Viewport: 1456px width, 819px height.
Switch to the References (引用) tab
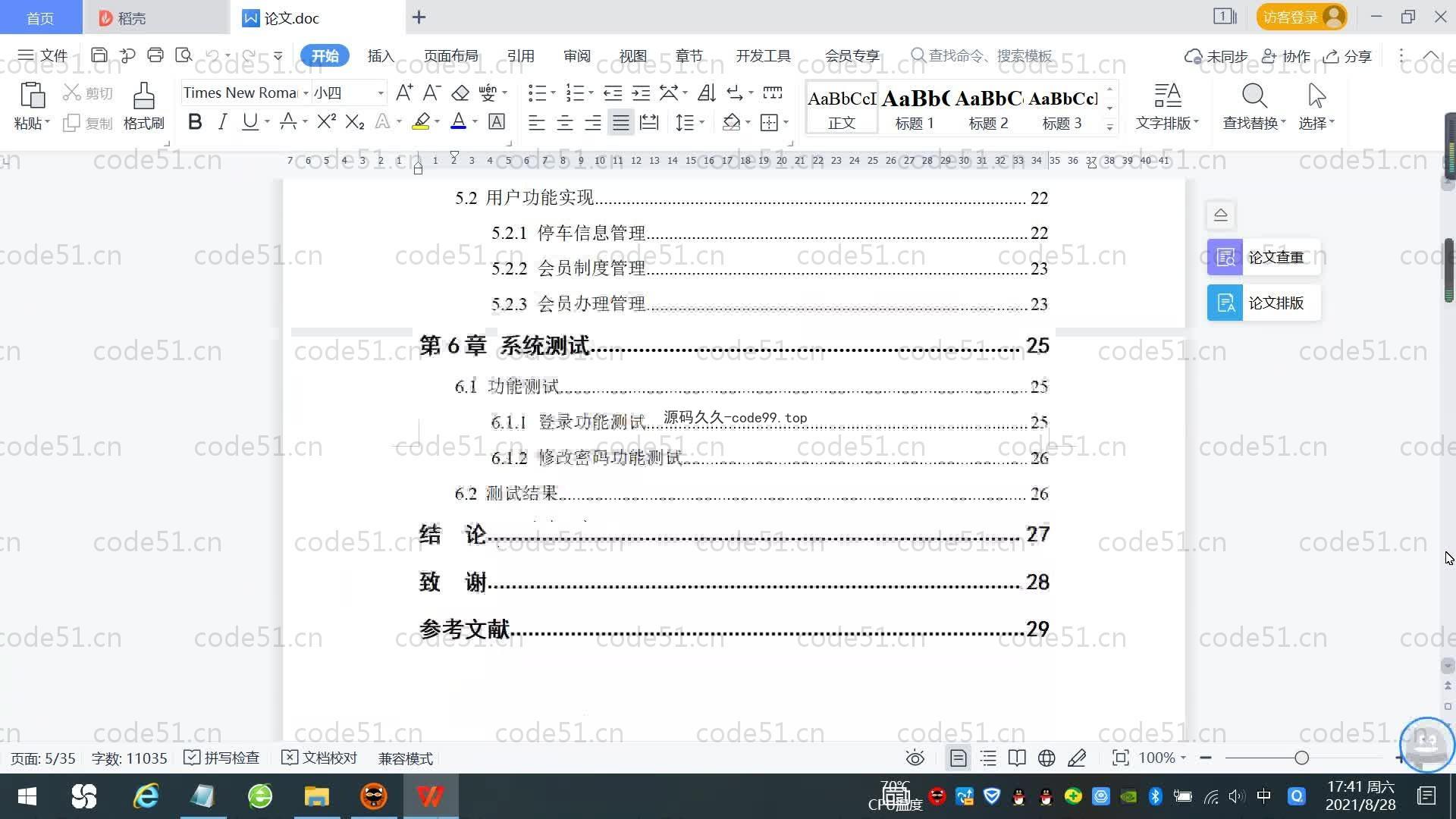(521, 56)
